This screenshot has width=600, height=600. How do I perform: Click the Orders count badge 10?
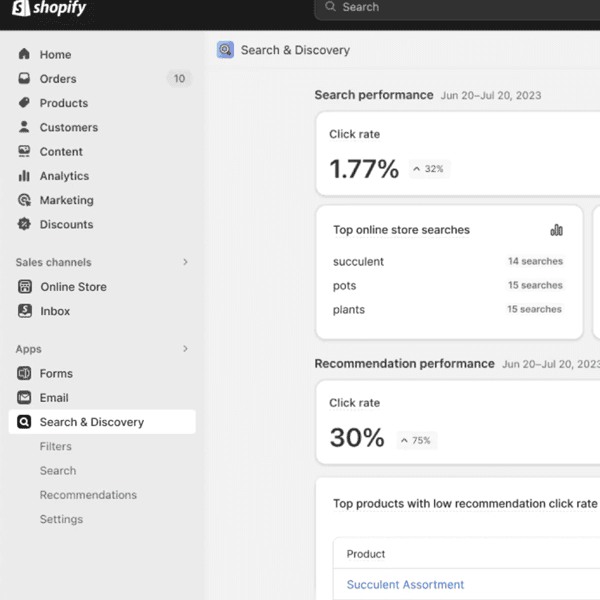point(179,78)
